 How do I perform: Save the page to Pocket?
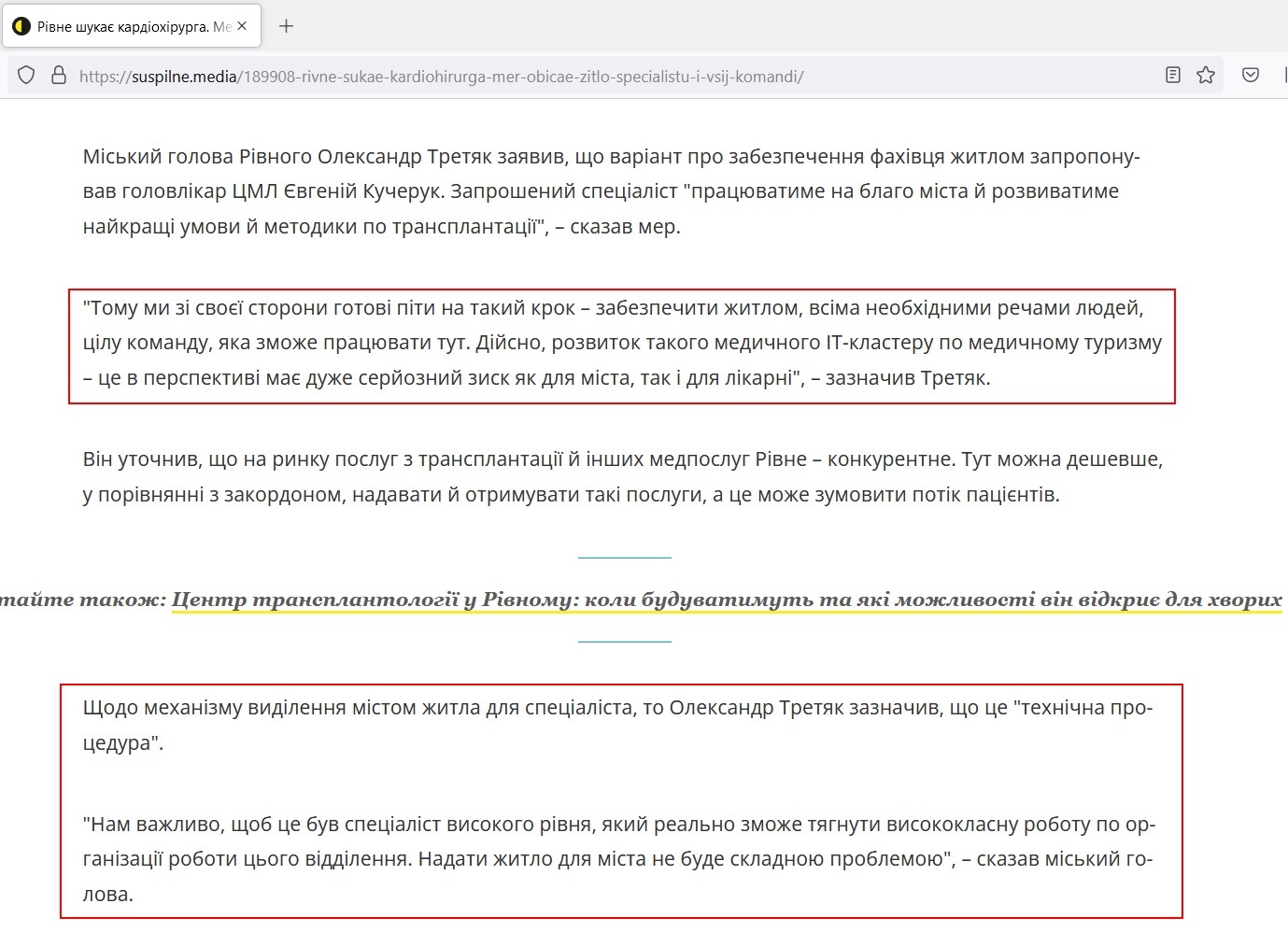[x=1251, y=76]
